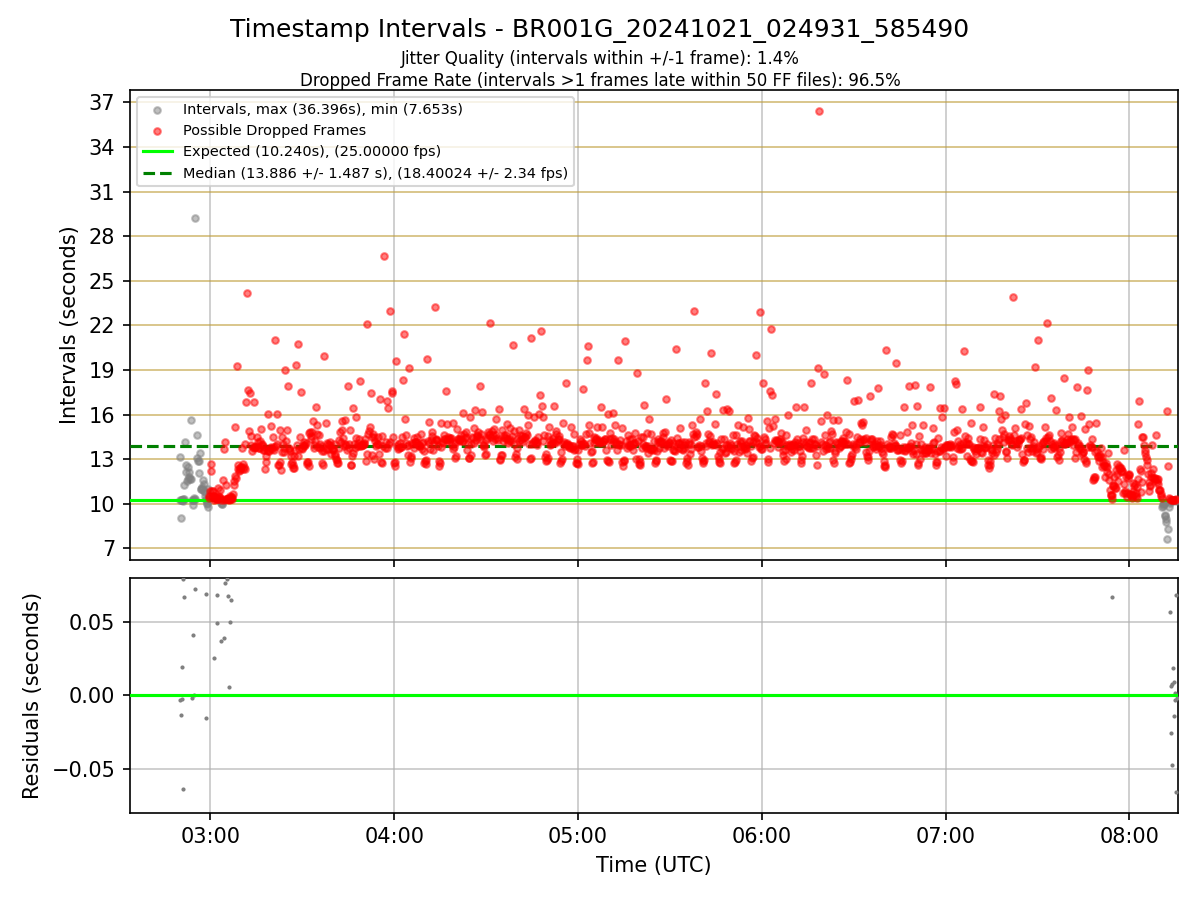Click the 'Time (UTC)' x-axis label
1200x900 pixels.
click(653, 865)
